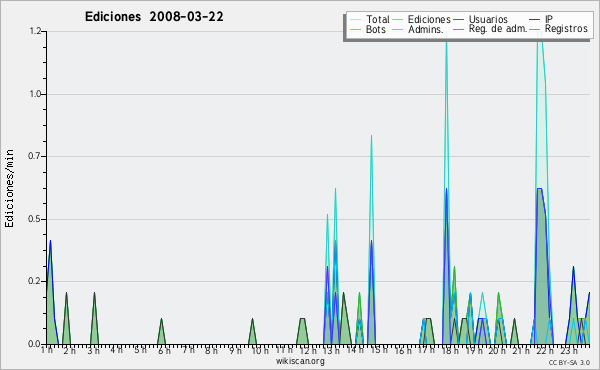600x370 pixels.
Task: Open the wikiscan.org link below chart
Action: point(300,361)
